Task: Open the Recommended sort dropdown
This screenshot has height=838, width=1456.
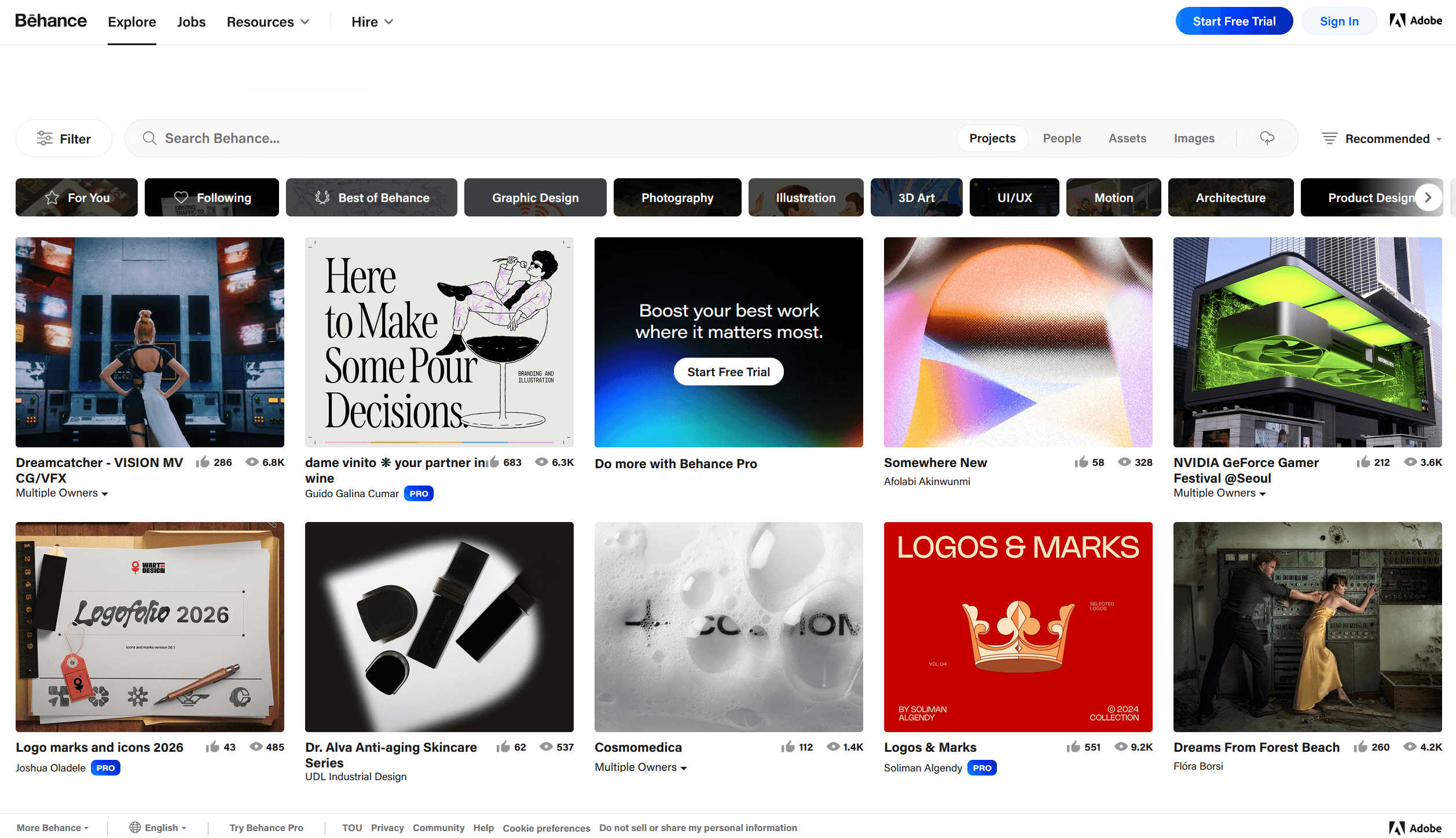Action: pos(1381,138)
